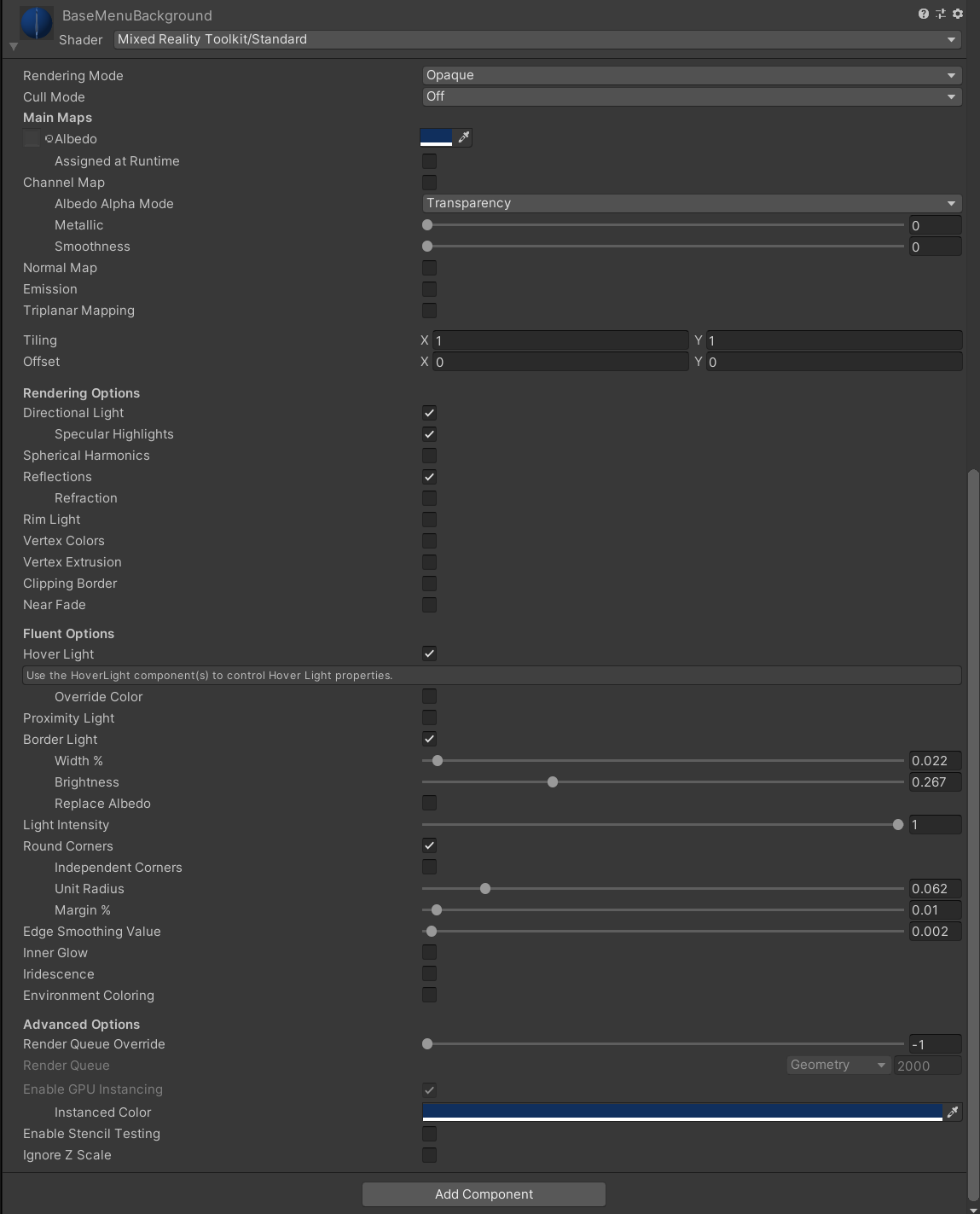The height and width of the screenshot is (1214, 980).
Task: Enable Stencil Testing checkbox
Action: [429, 1133]
